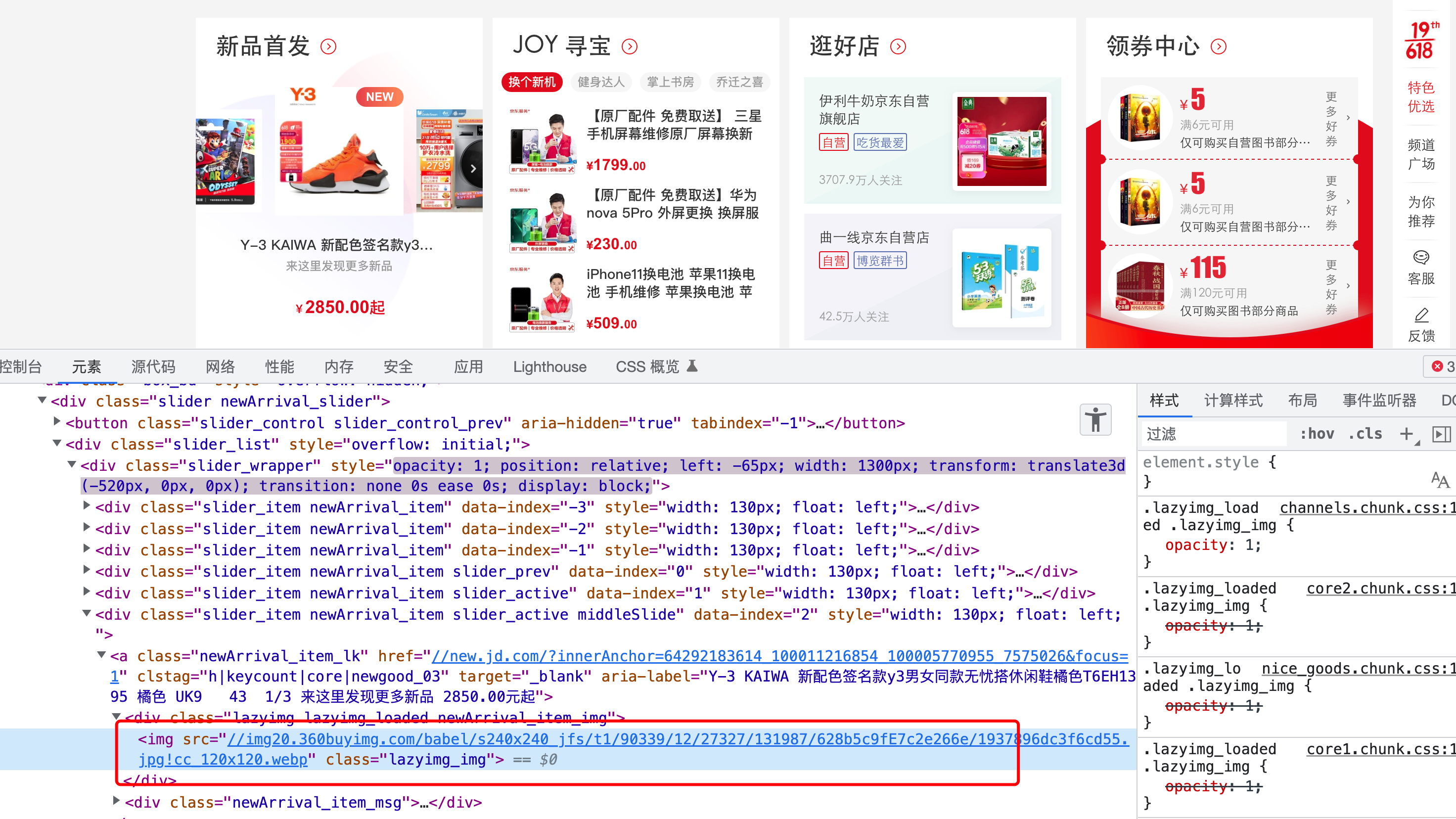Open channels.chunk.css stylesheet link
1456x819 pixels.
(1368, 507)
